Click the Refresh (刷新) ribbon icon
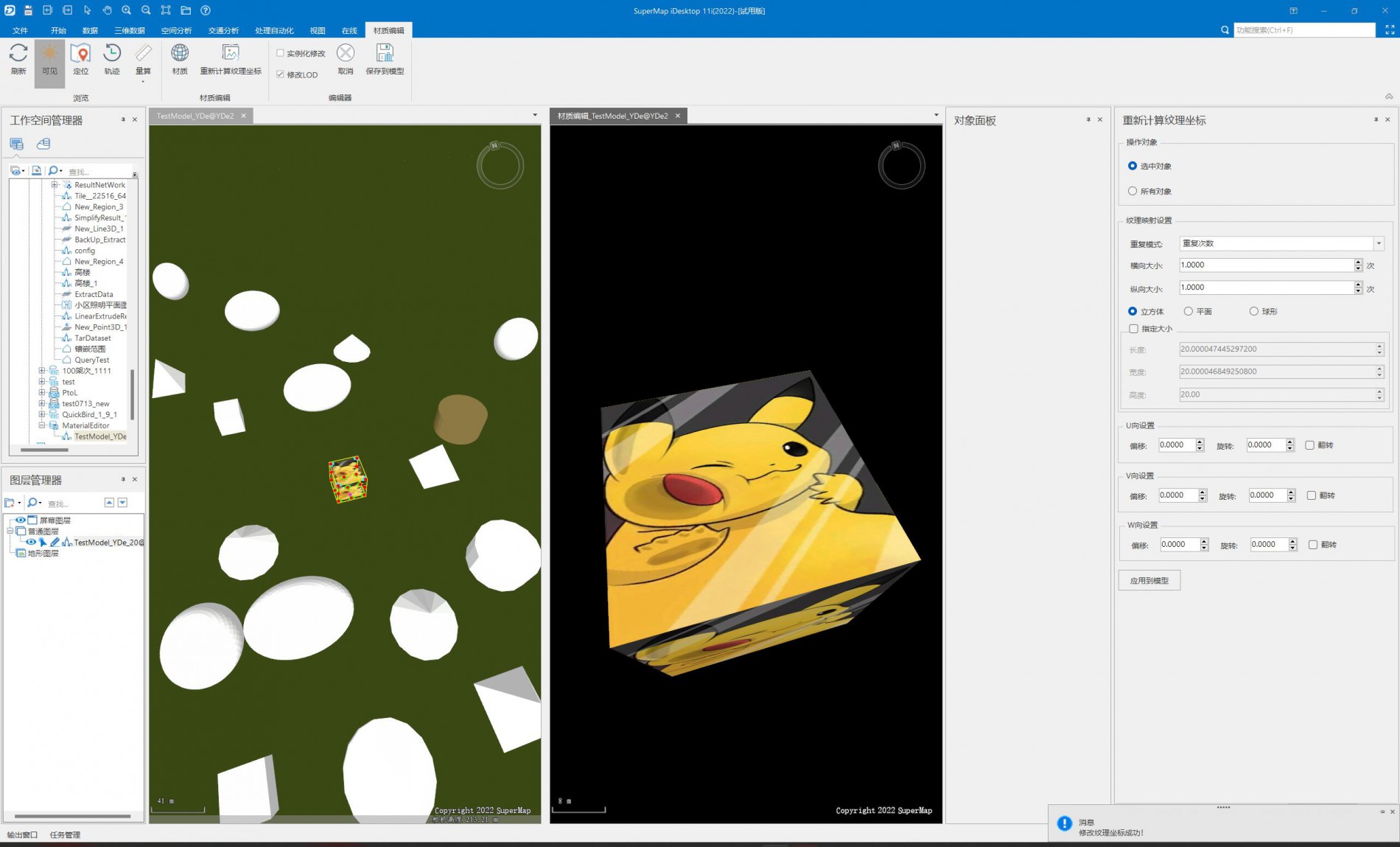 pyautogui.click(x=18, y=53)
